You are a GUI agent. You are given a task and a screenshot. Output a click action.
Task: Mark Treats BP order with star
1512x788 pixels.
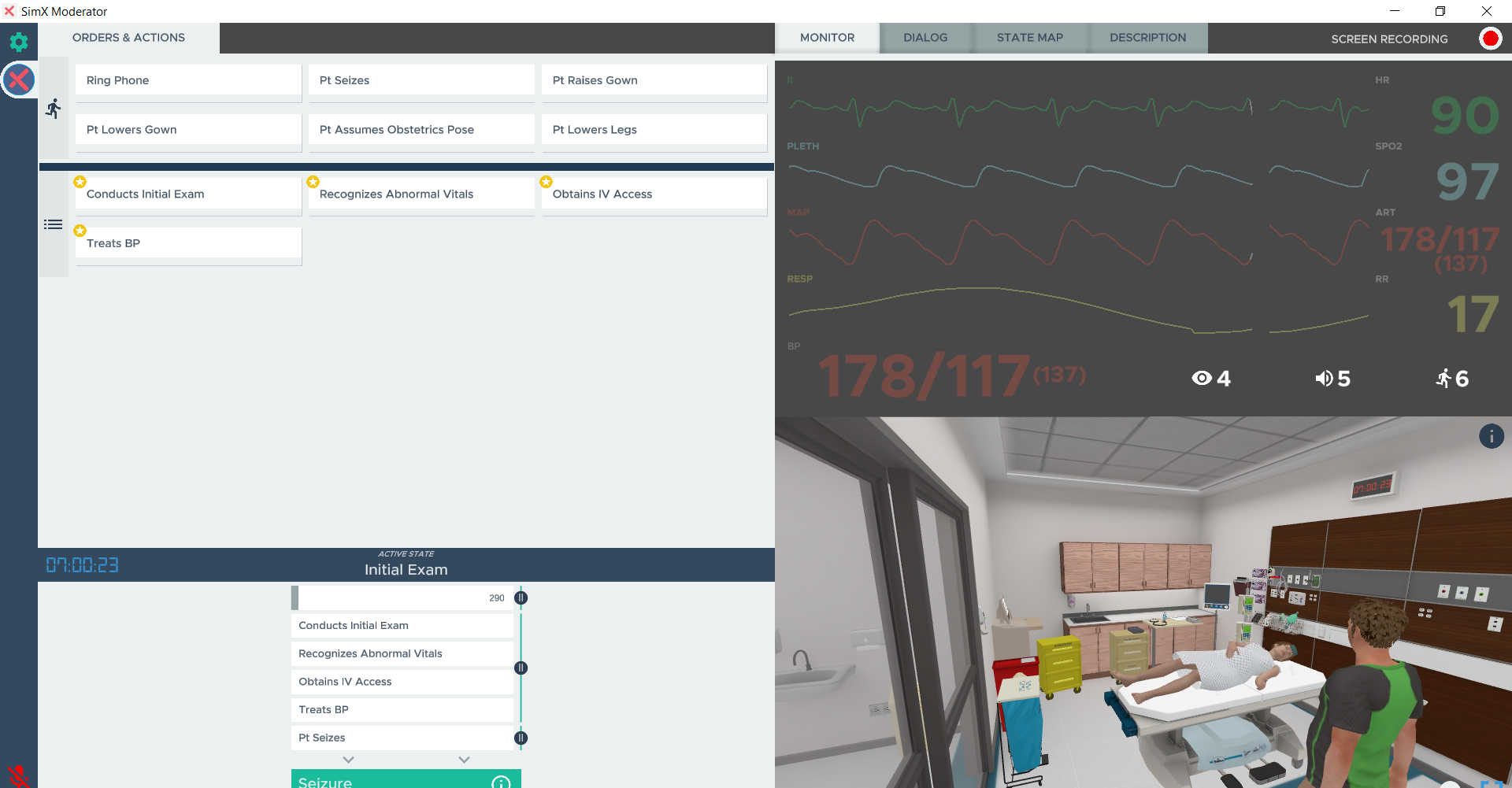point(80,231)
